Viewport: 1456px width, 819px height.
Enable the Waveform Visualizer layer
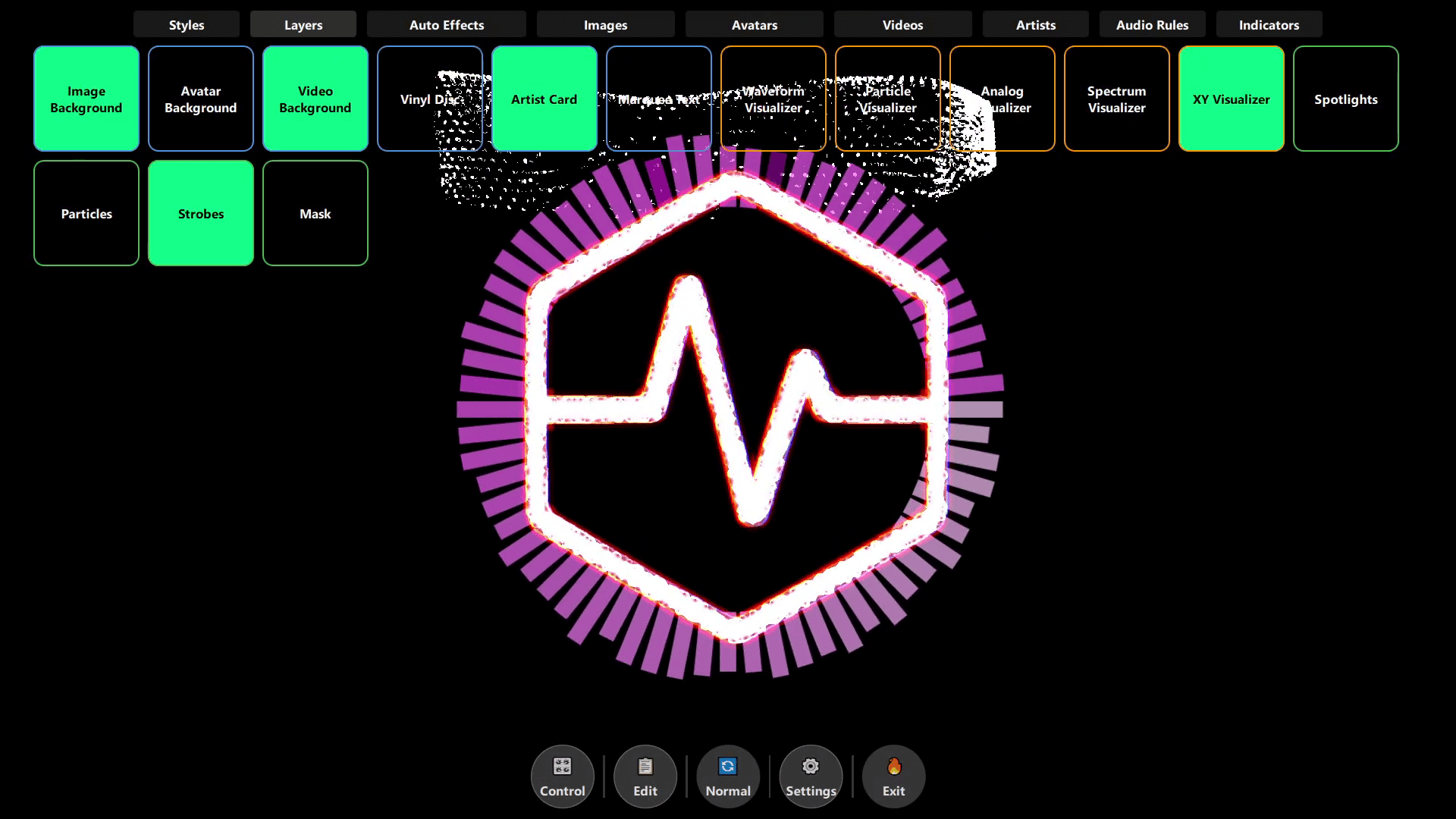tap(773, 99)
